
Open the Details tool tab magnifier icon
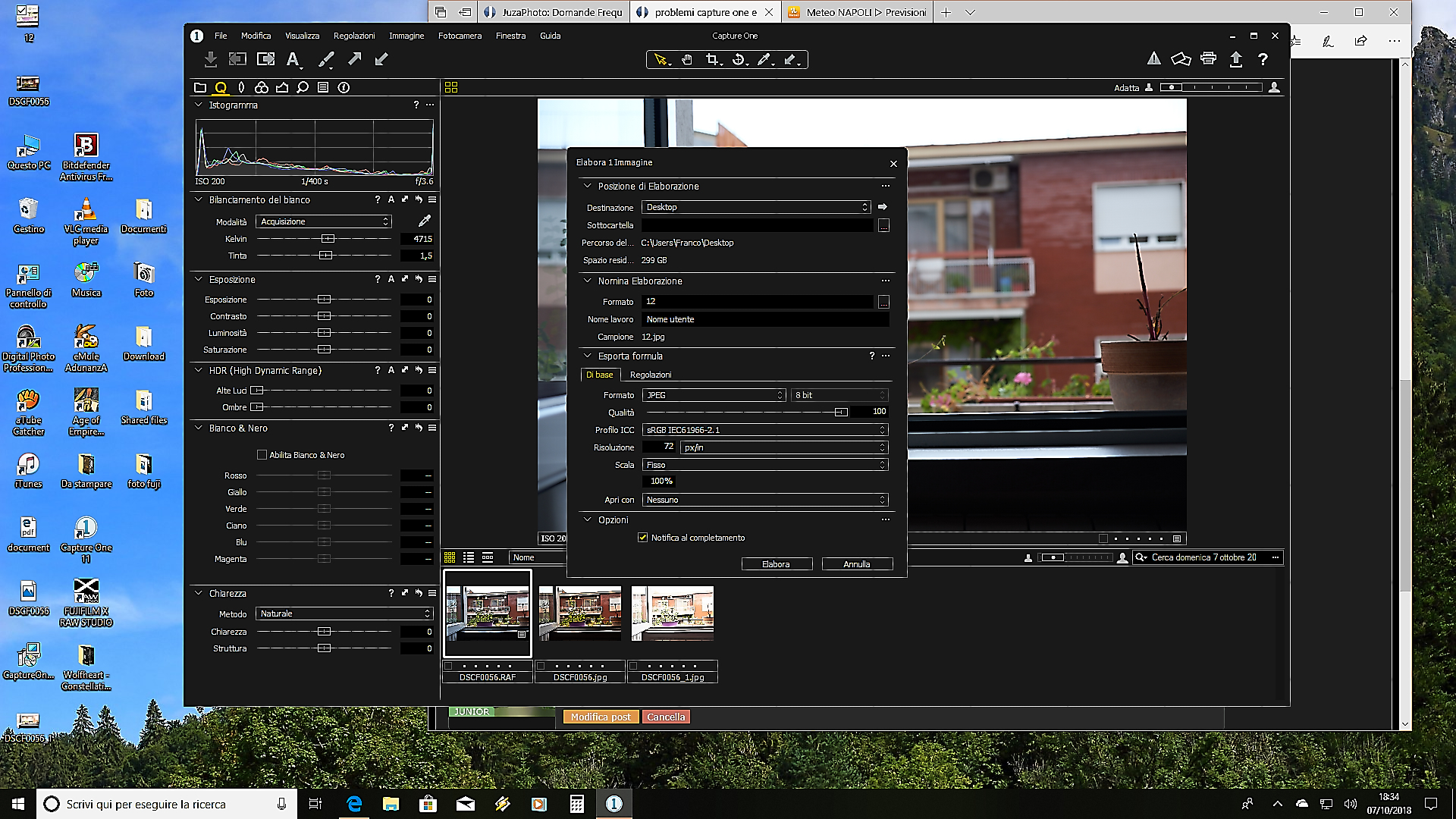tap(302, 87)
